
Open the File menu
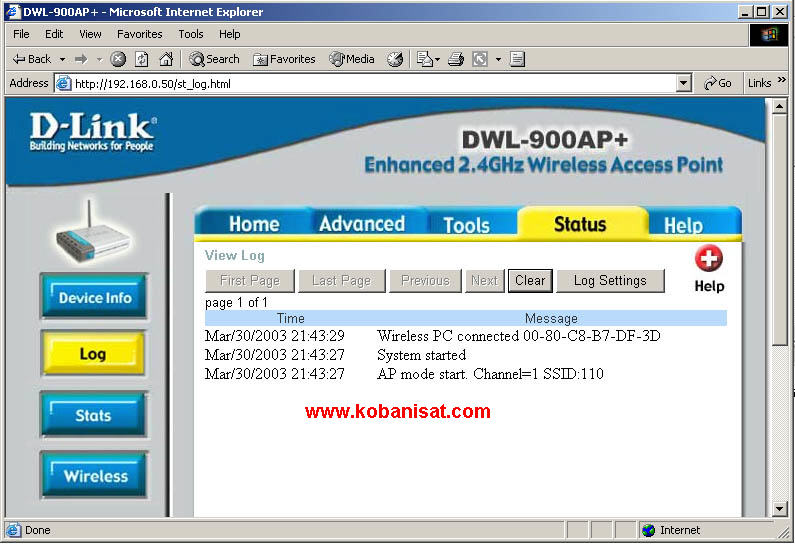coord(21,34)
